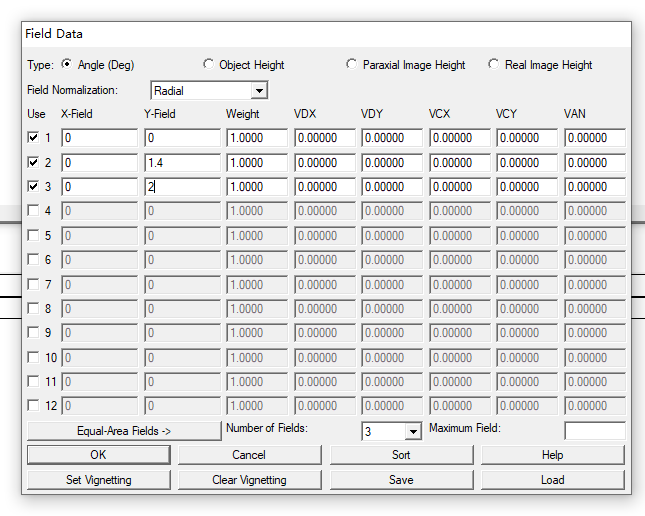Click VDY input of field 3
This screenshot has width=645, height=516.
pos(392,187)
